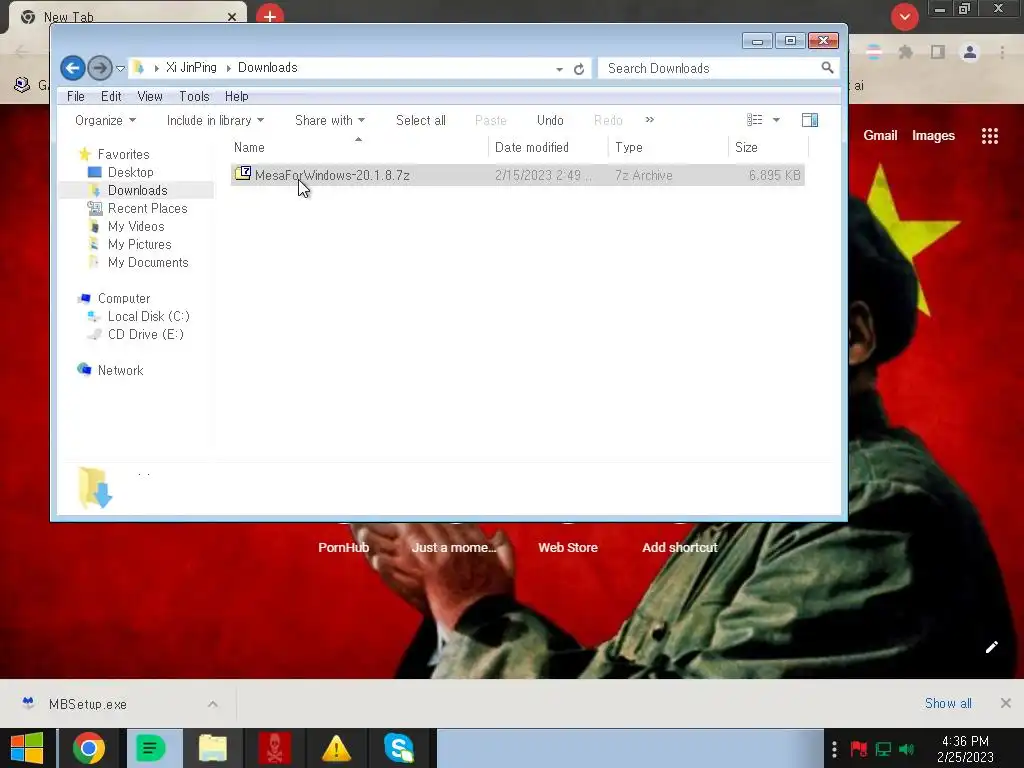Image resolution: width=1024 pixels, height=768 pixels.
Task: Open the Help menu
Action: point(236,96)
